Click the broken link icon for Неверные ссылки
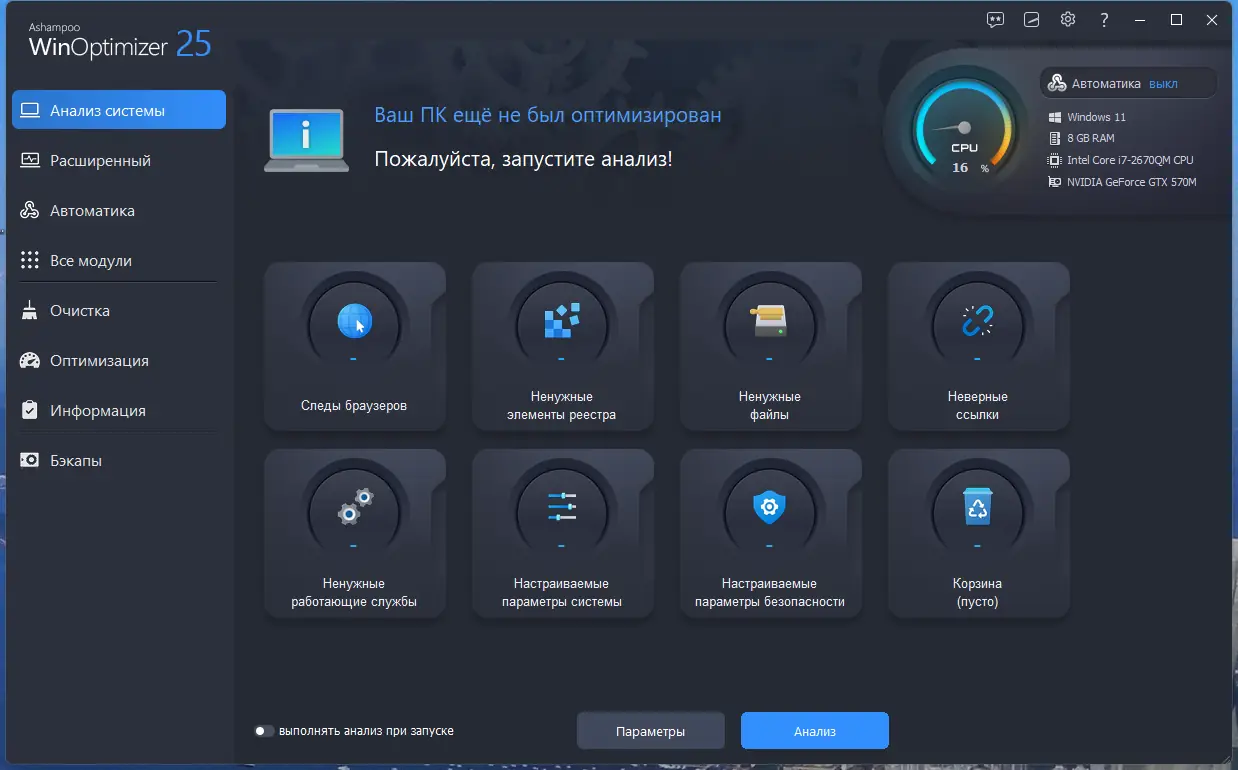 pos(978,321)
